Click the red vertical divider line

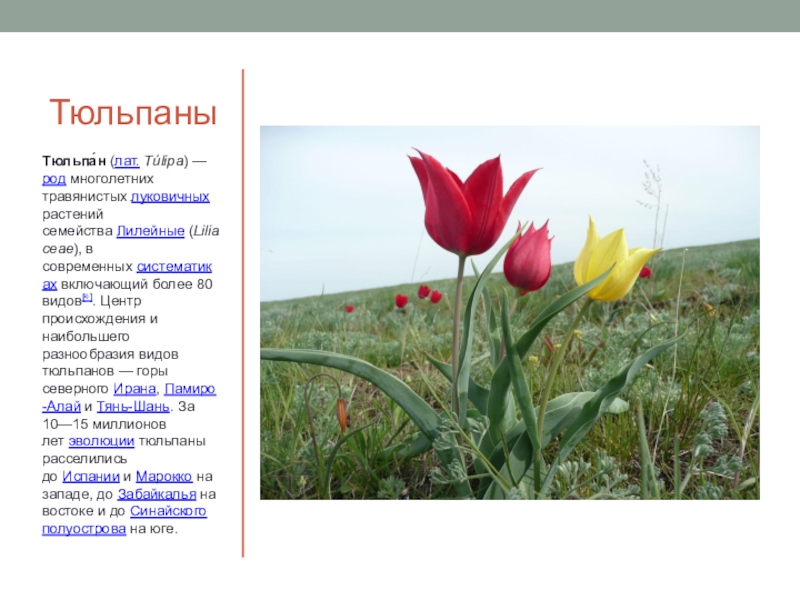point(243,312)
